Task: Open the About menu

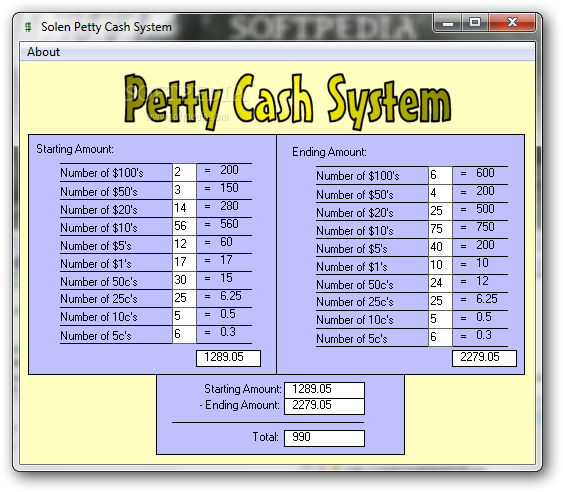Action: tap(43, 52)
